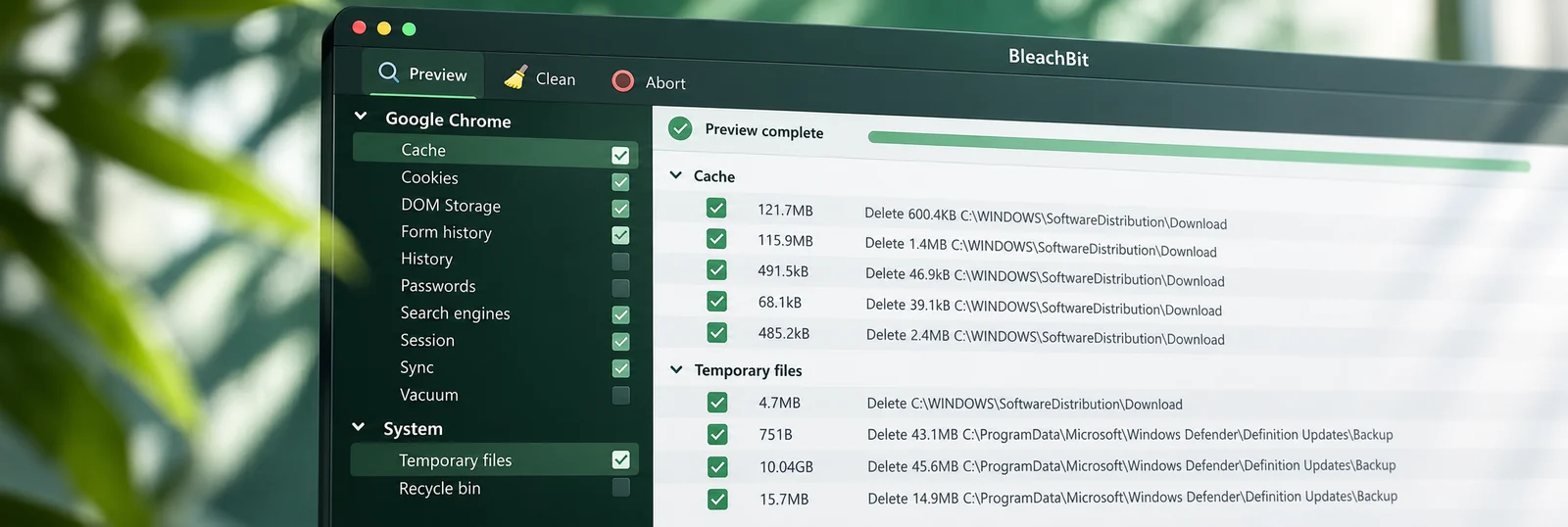Viewport: 1568px width, 527px height.
Task: Collapse the Google Chrome tree group
Action: tap(361, 116)
